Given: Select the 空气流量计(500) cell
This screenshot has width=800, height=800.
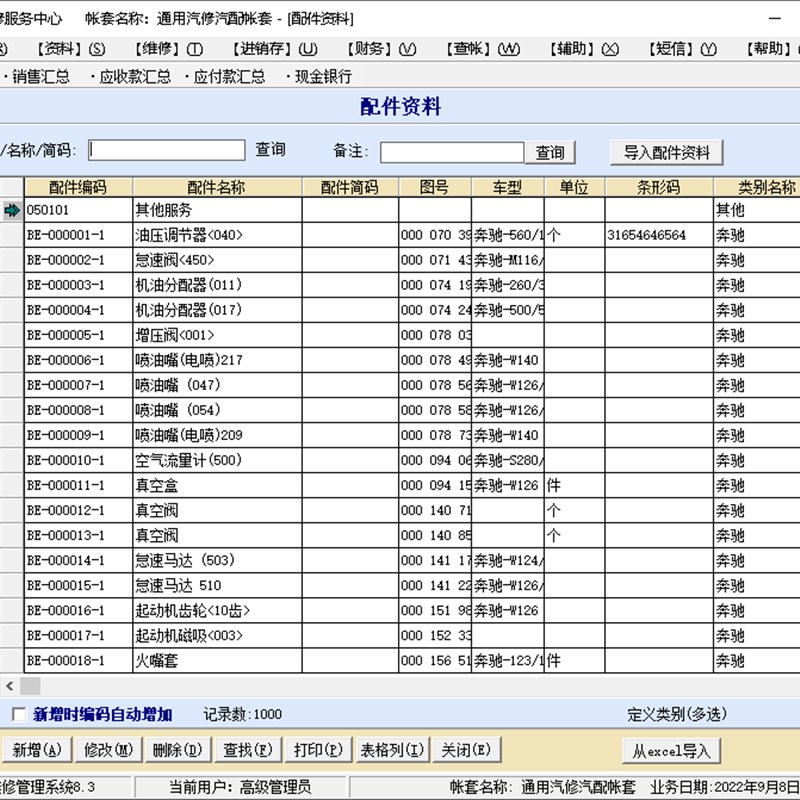Looking at the screenshot, I should (217, 460).
